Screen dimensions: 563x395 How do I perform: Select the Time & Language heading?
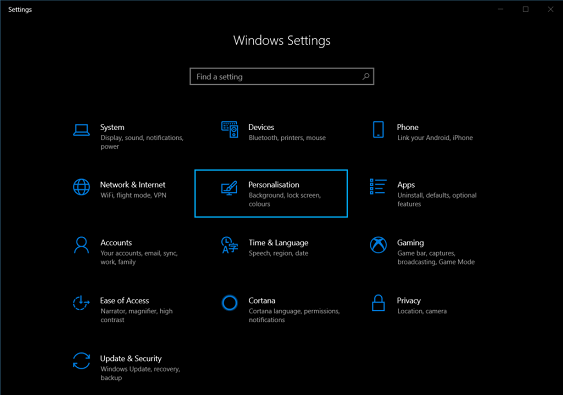pos(278,243)
